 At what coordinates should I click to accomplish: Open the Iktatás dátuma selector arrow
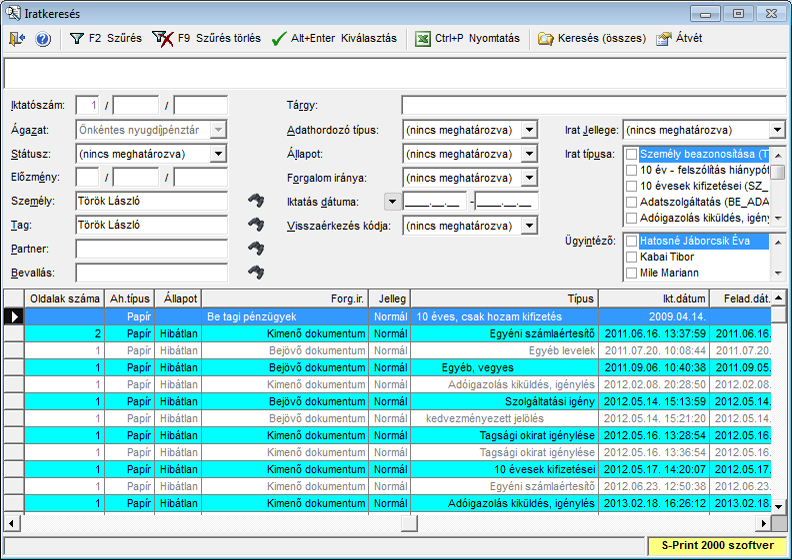click(392, 202)
